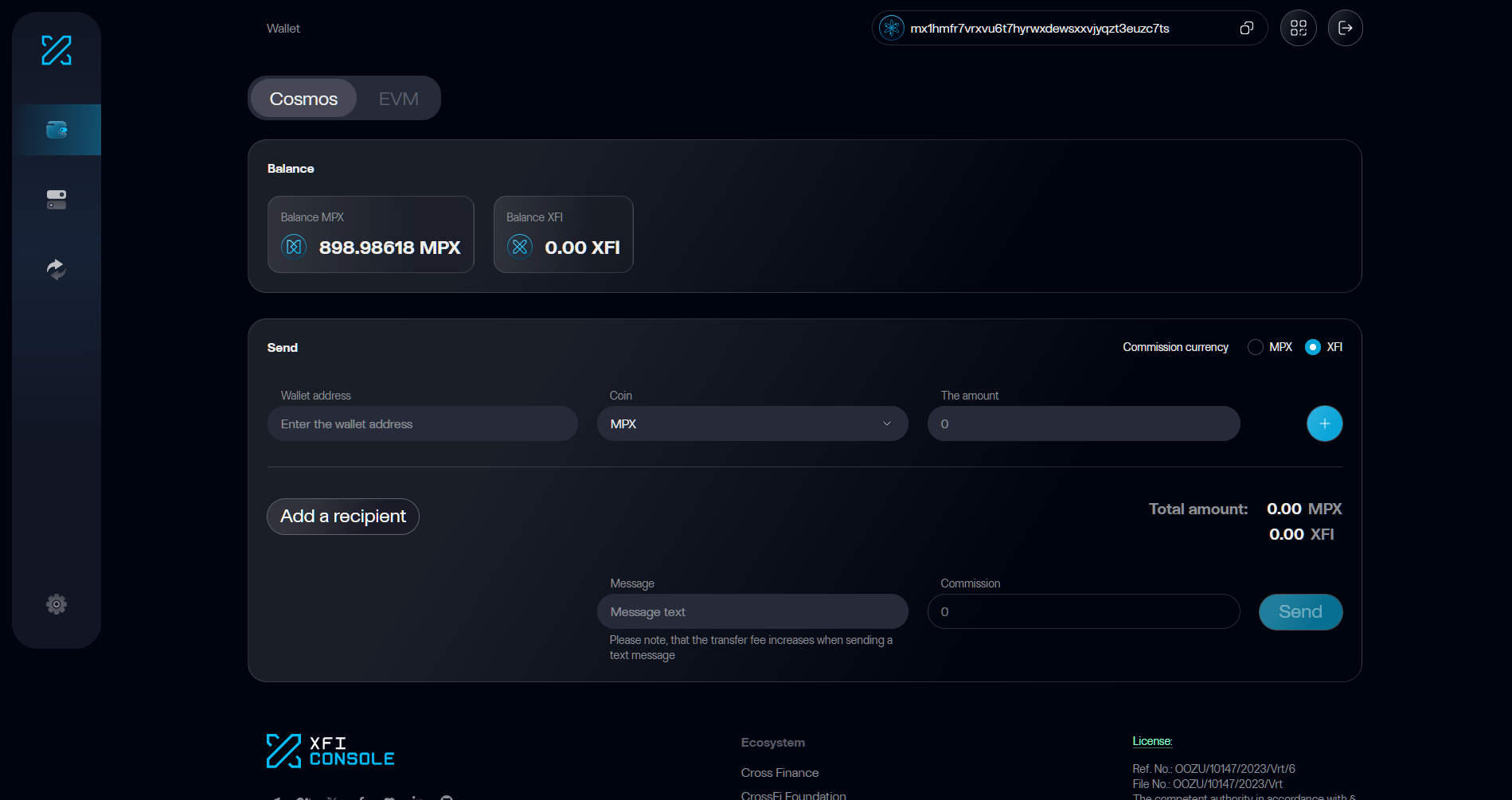1512x800 pixels.
Task: Switch to the EVM tab
Action: [398, 99]
